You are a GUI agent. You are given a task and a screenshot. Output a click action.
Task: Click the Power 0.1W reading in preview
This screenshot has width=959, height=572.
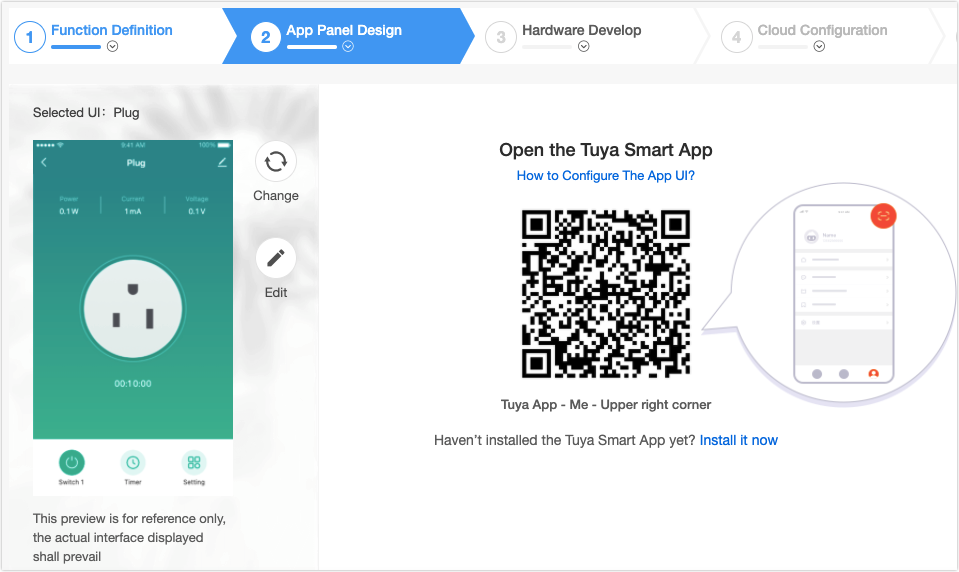(x=69, y=206)
